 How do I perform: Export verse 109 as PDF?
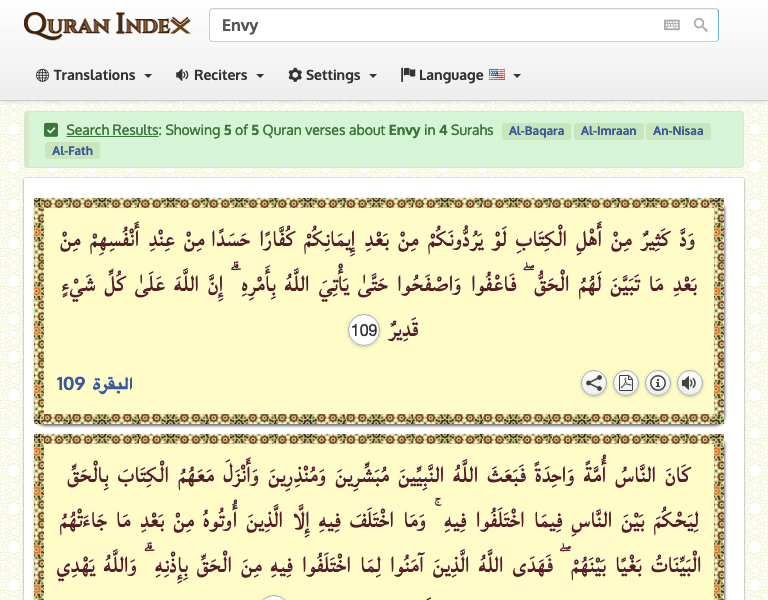coord(626,383)
